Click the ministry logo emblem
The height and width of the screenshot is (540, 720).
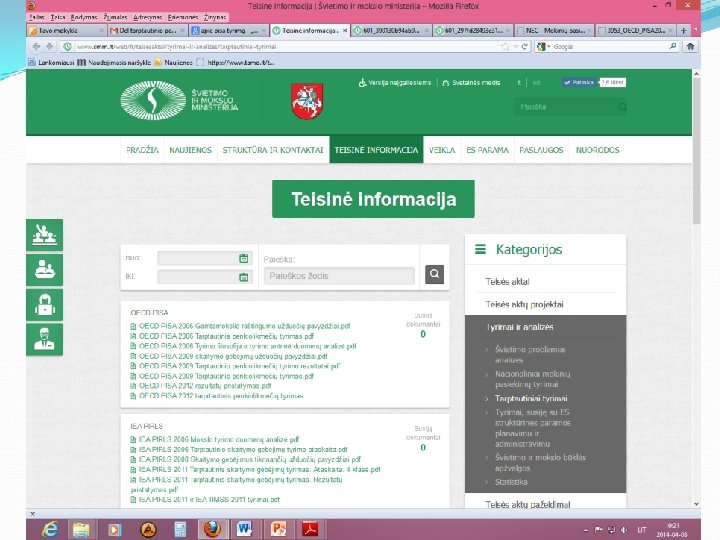(153, 101)
